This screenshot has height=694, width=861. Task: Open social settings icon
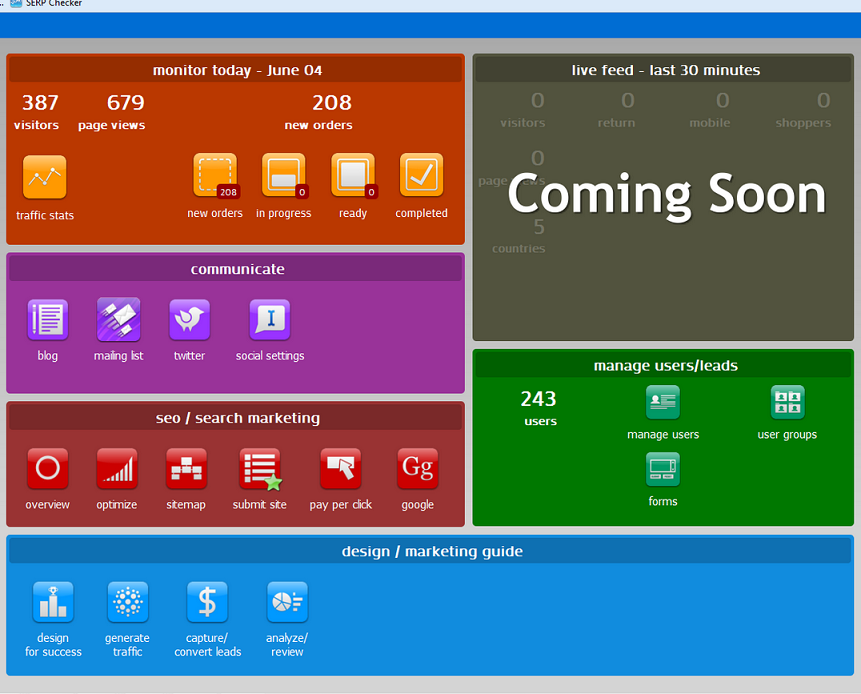[x=270, y=320]
